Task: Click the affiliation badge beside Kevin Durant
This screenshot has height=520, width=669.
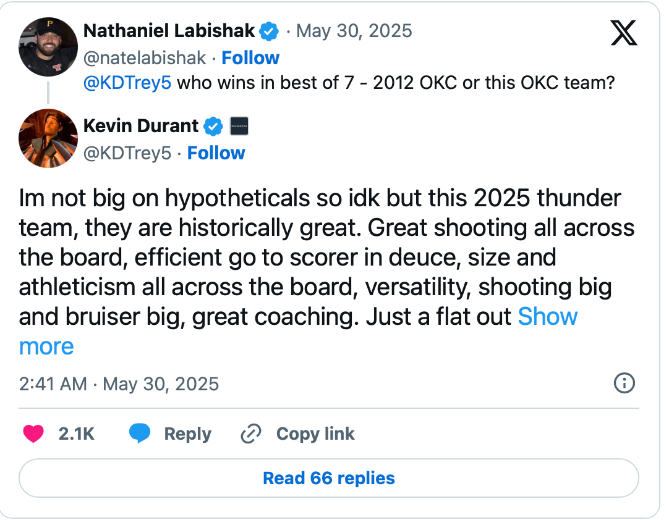Action: click(239, 126)
